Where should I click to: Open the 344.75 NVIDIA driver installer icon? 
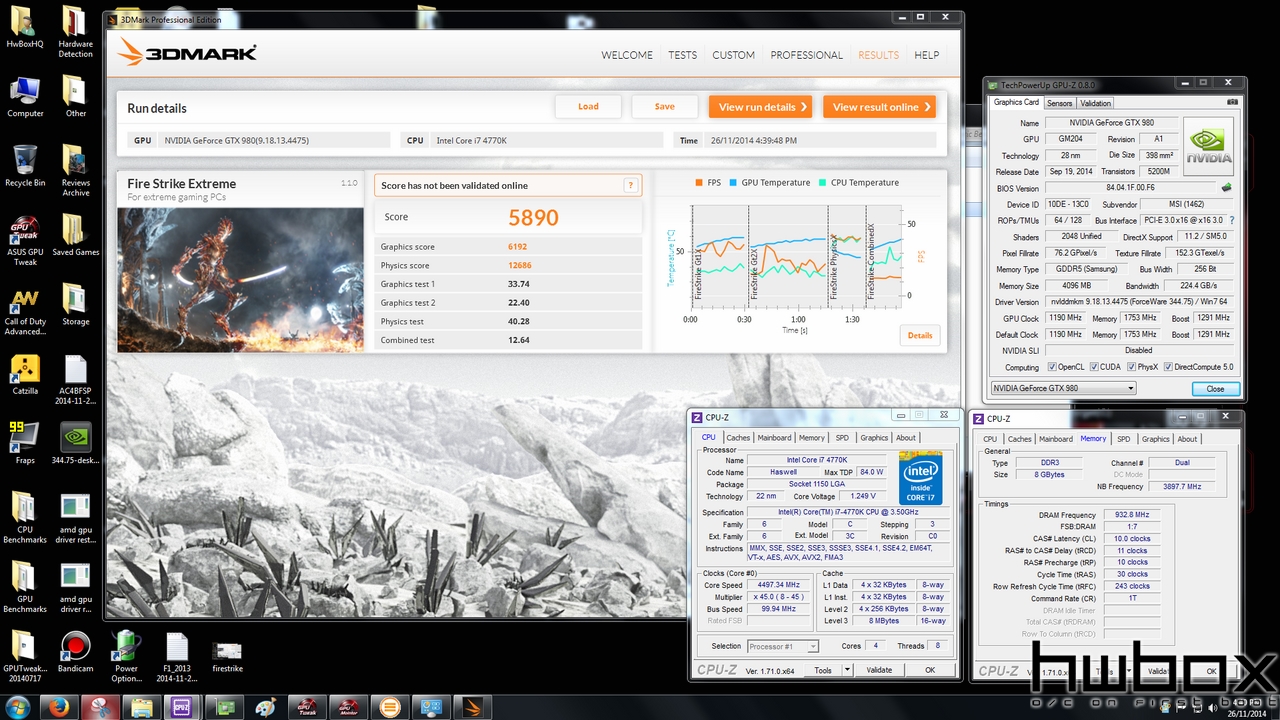76,443
